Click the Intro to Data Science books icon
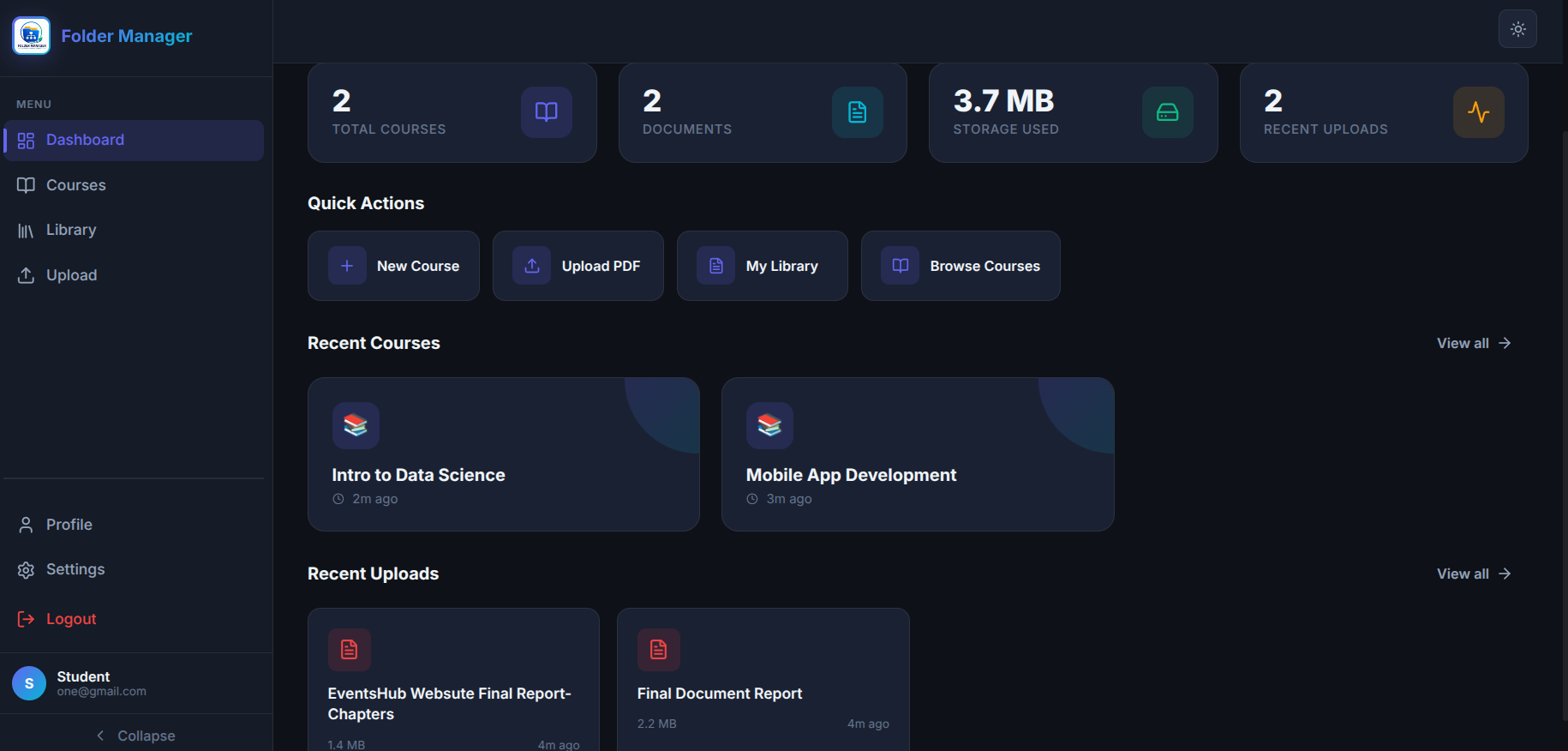Screen dimensions: 1568x751 click(x=356, y=425)
